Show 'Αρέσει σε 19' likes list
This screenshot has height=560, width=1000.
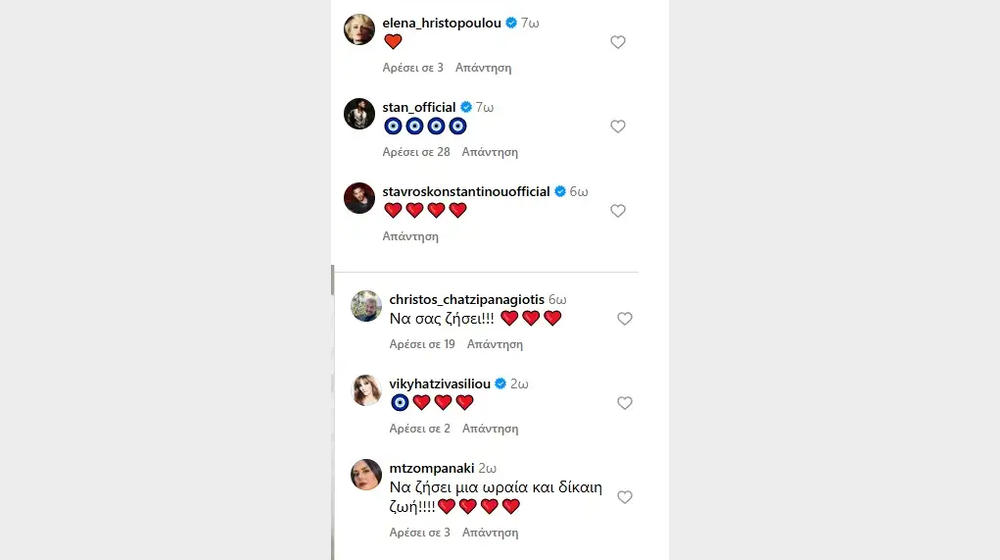[422, 344]
